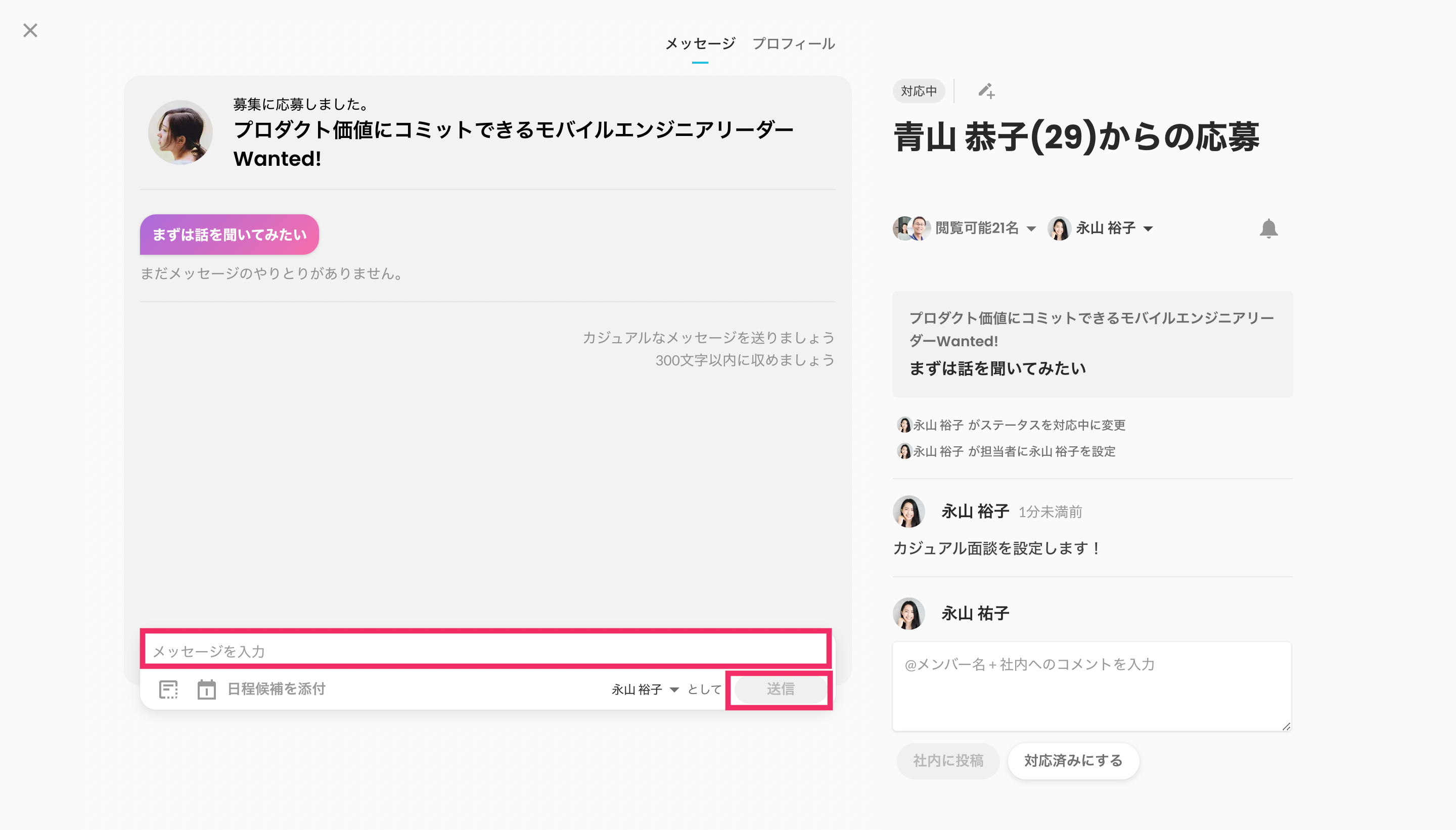Switch to the プロフィール tab
This screenshot has height=830, width=1456.
[793, 44]
